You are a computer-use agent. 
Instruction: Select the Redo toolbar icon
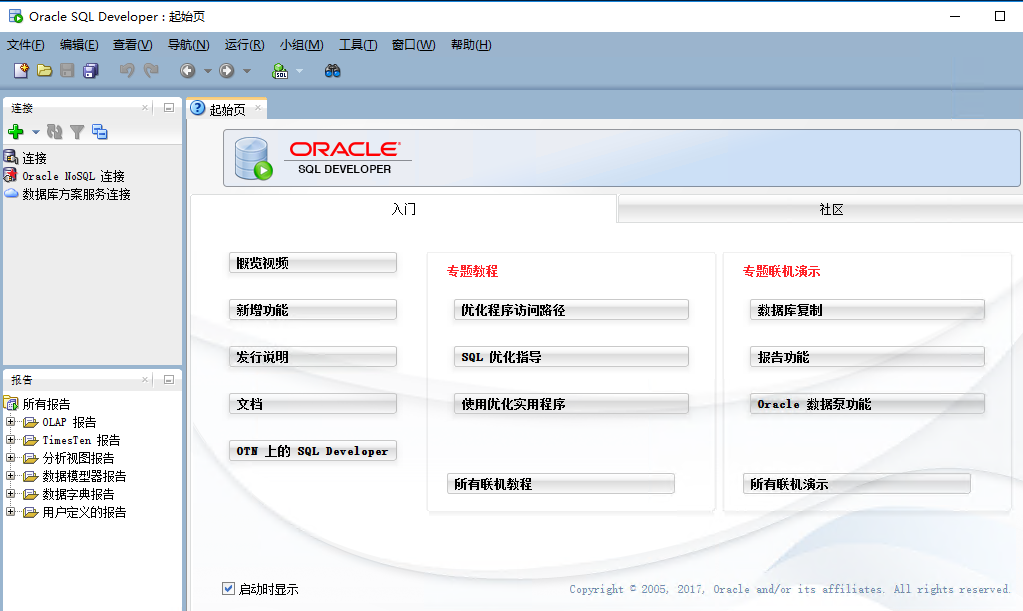click(149, 70)
